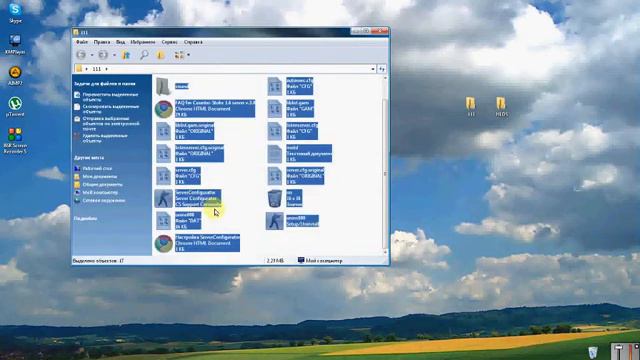Open the AIMP2 desktop icon

coord(15,76)
